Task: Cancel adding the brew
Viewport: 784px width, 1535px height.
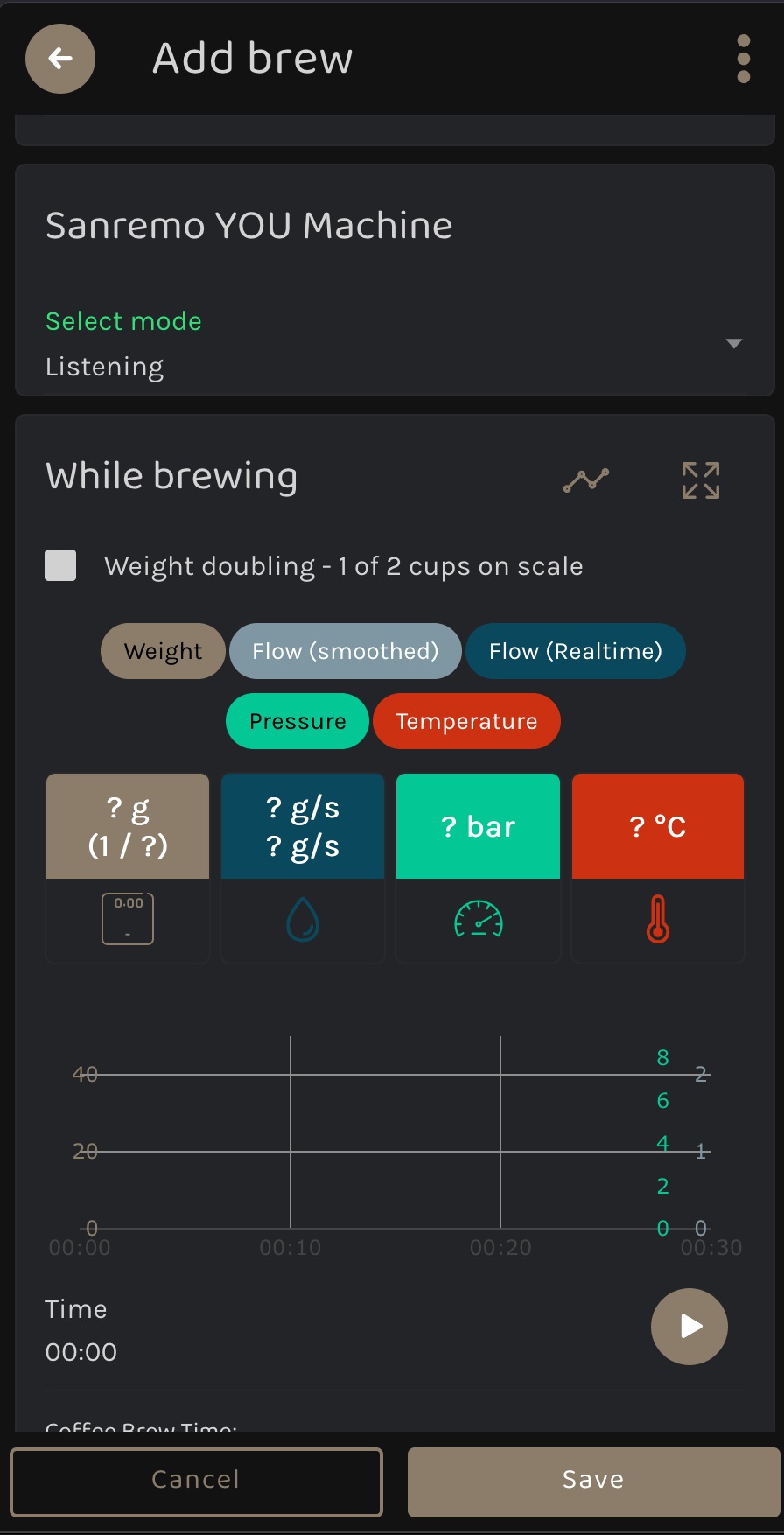Action: 195,1479
